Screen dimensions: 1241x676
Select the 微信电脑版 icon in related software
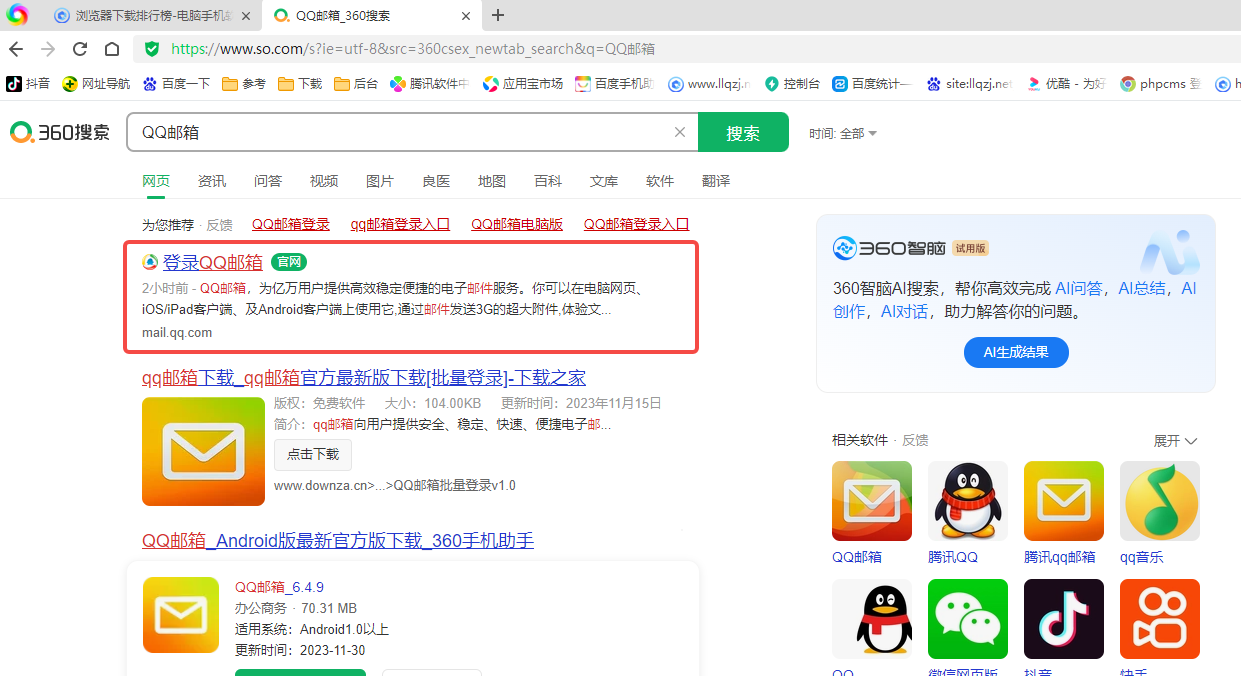point(967,618)
